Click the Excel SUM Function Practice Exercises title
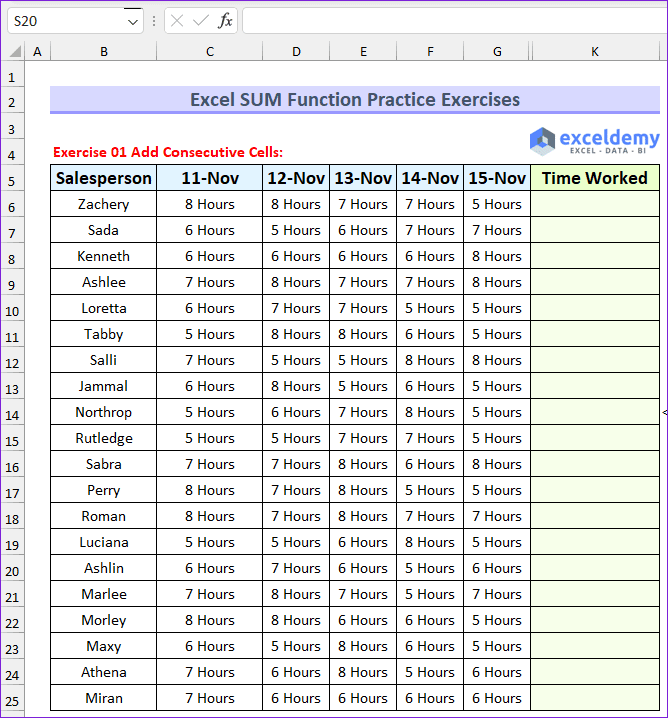The image size is (668, 718). coord(355,99)
